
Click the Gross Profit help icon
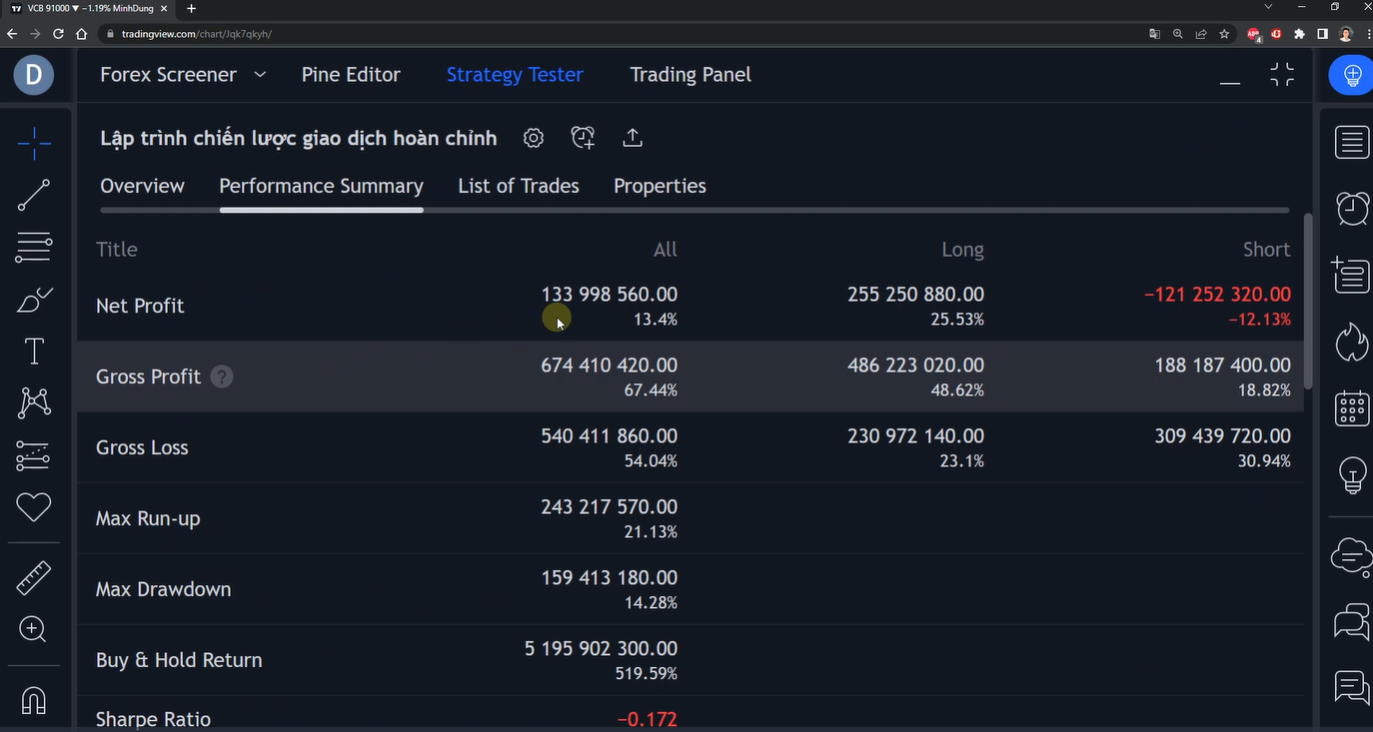click(x=222, y=377)
